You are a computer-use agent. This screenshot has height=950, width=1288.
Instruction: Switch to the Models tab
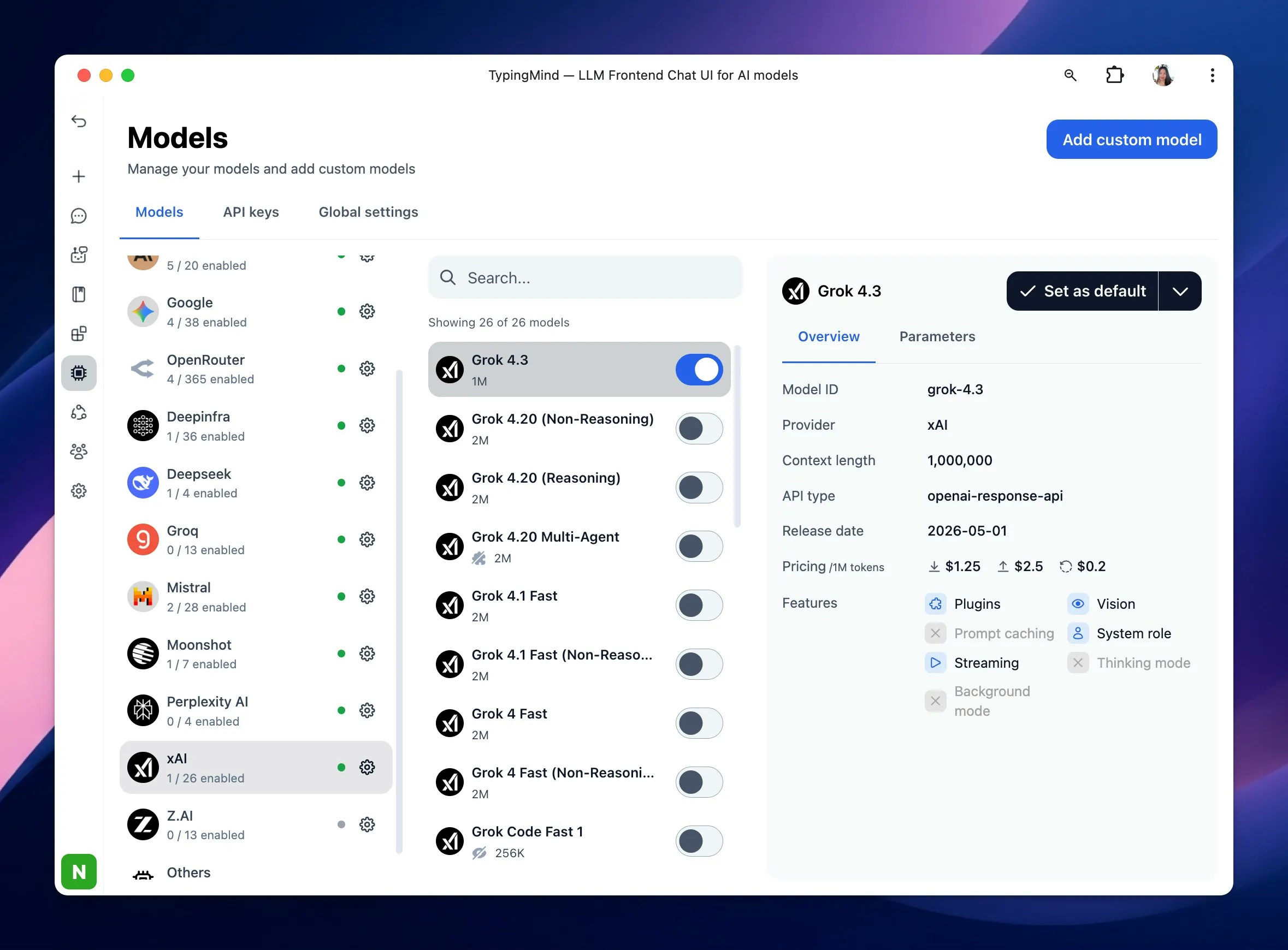159,212
